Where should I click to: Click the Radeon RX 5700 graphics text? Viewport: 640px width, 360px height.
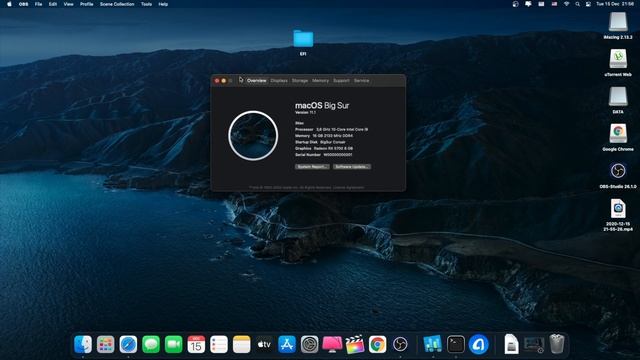(333, 149)
